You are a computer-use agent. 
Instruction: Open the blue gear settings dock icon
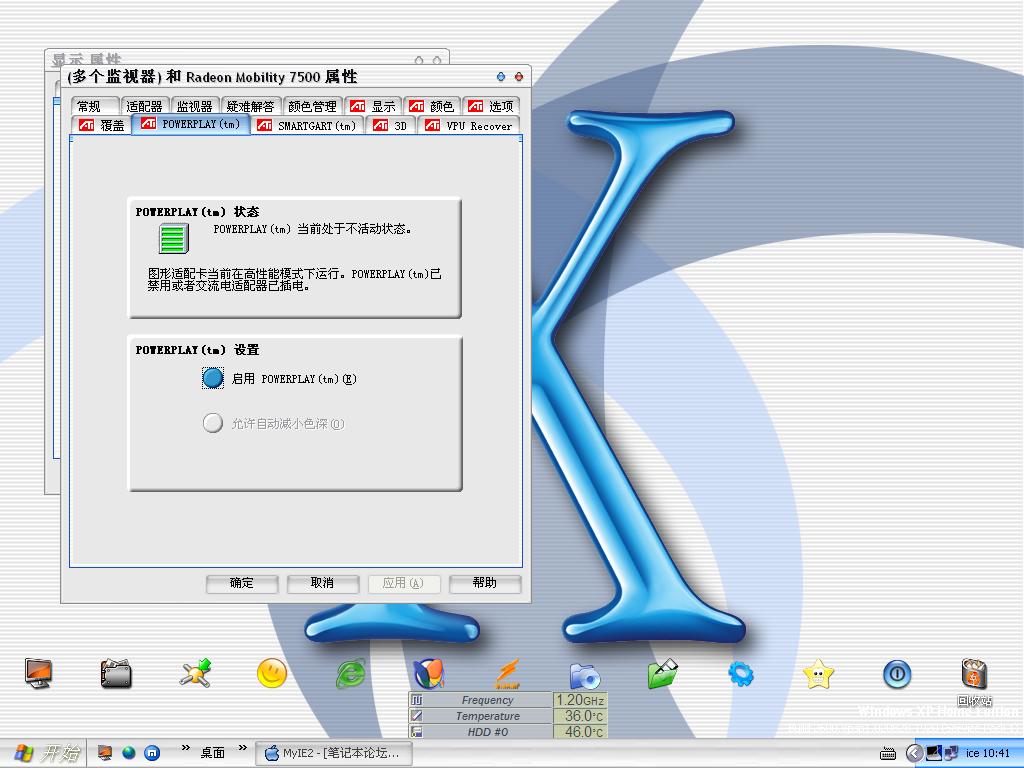pyautogui.click(x=741, y=674)
